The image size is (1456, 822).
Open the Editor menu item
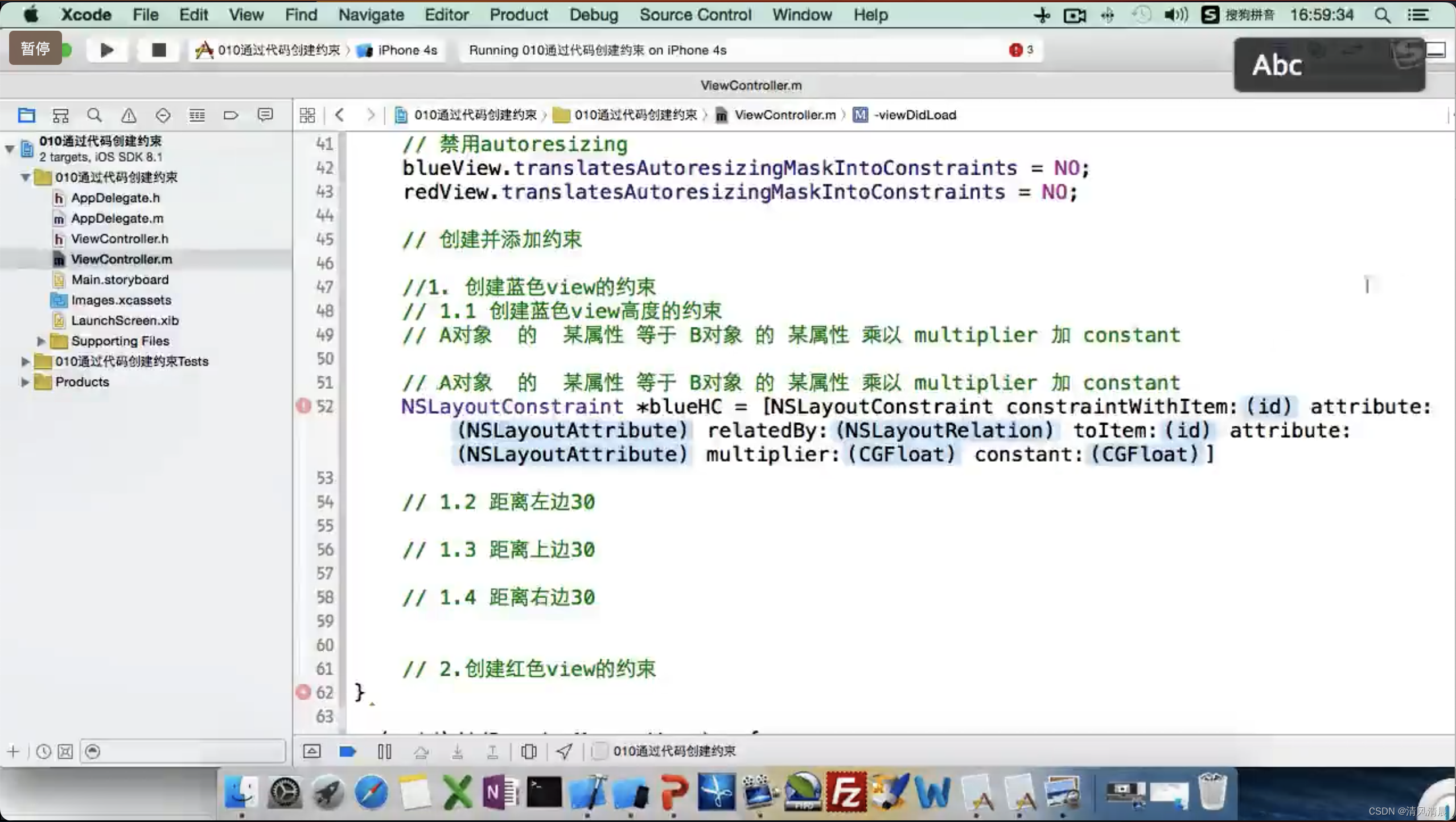[446, 14]
